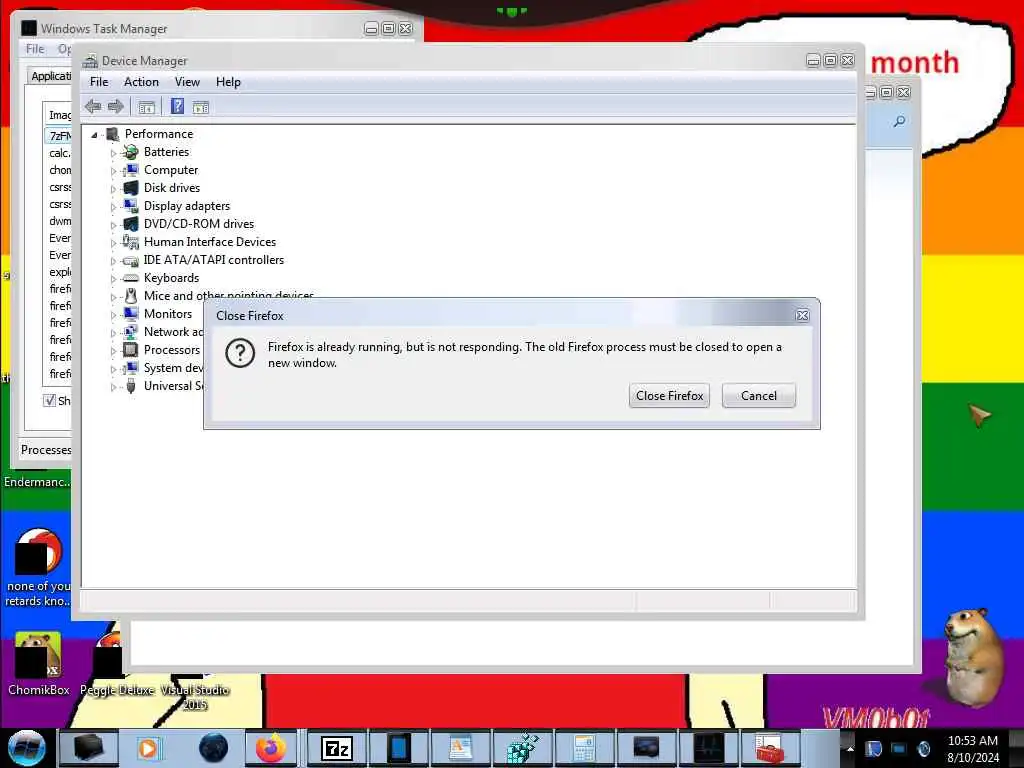Expand the Display adapters node
1024x768 pixels.
click(113, 207)
